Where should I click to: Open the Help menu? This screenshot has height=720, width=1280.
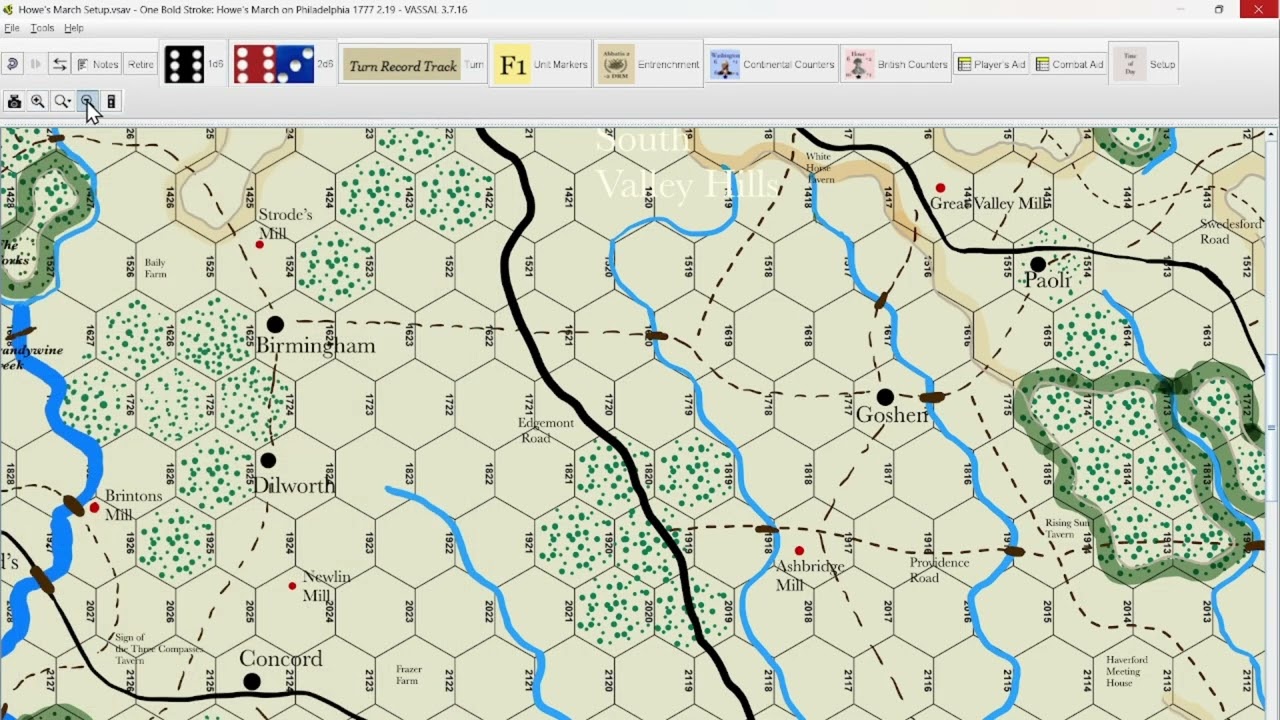pyautogui.click(x=74, y=28)
